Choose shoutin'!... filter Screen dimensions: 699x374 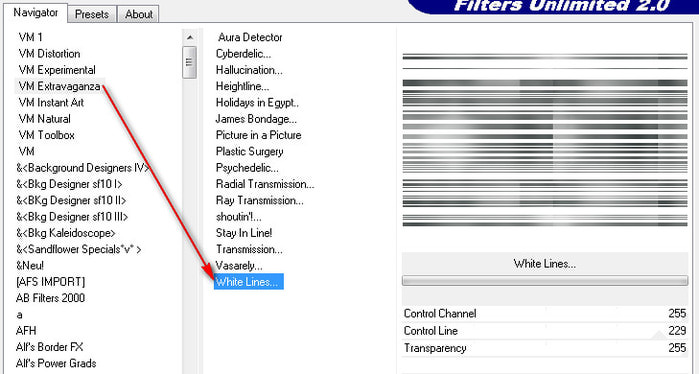tap(238, 217)
